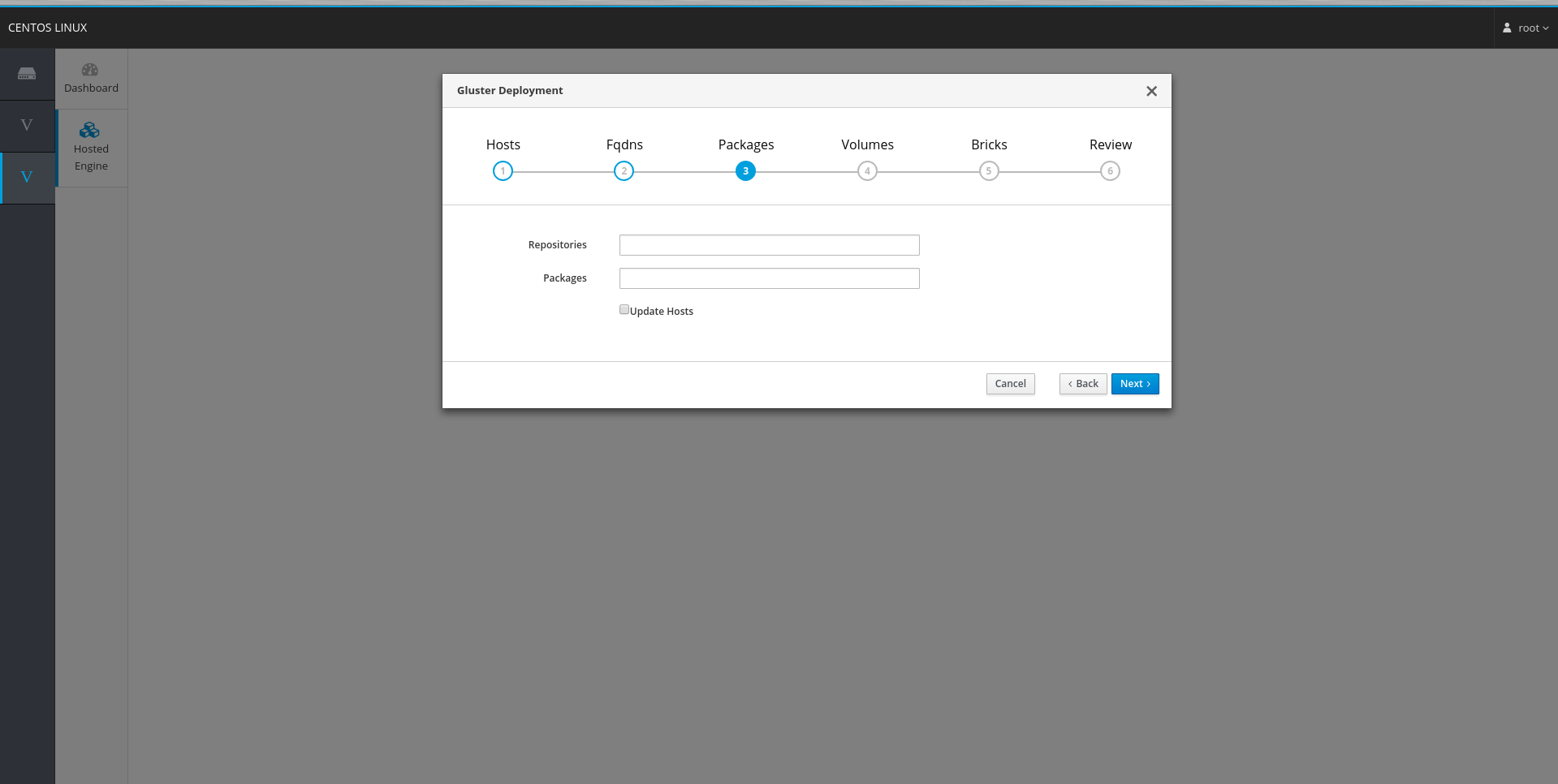Click inside the Packages input field
The width and height of the screenshot is (1558, 784).
point(768,278)
